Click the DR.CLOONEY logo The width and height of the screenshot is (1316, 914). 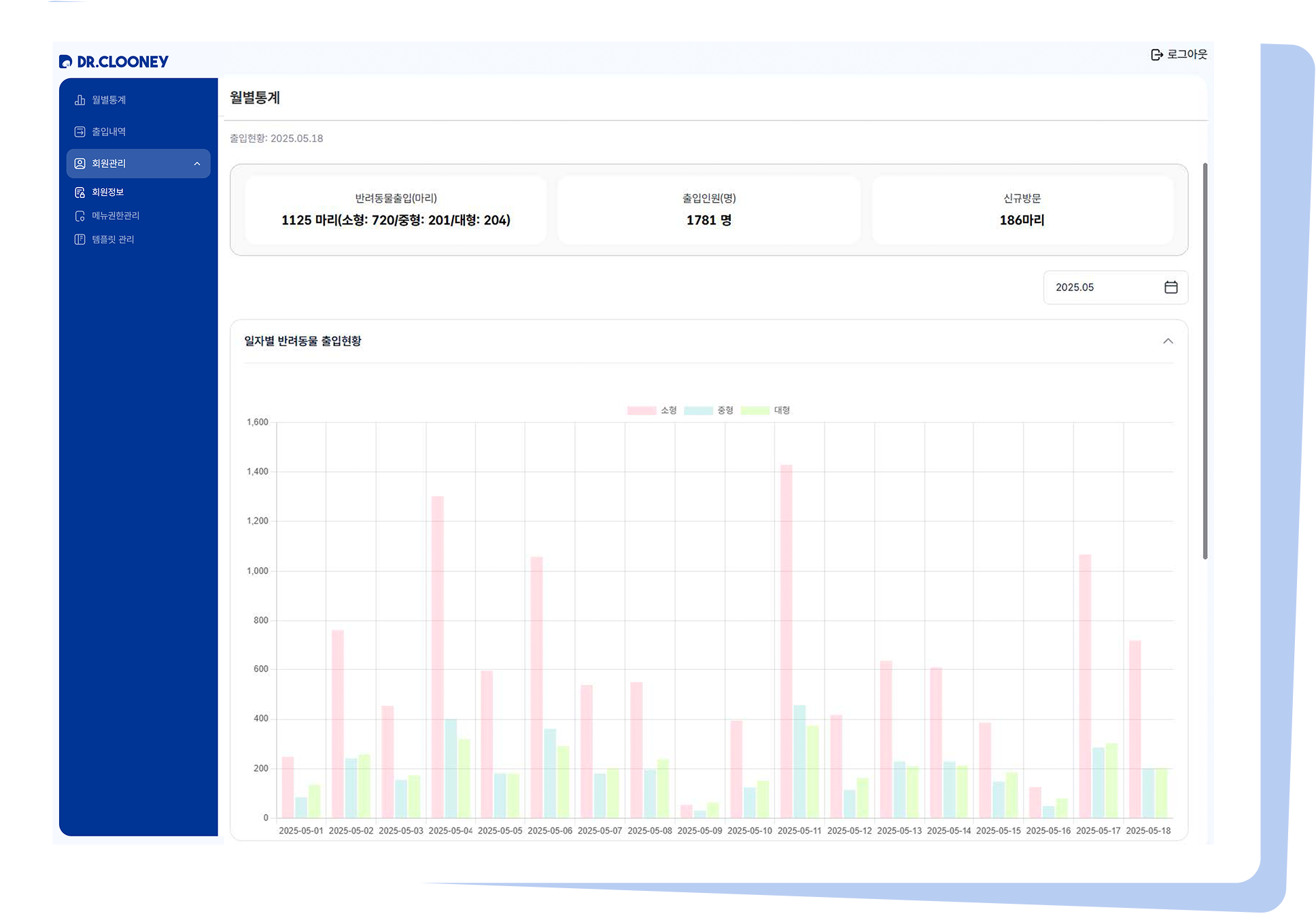pos(114,62)
